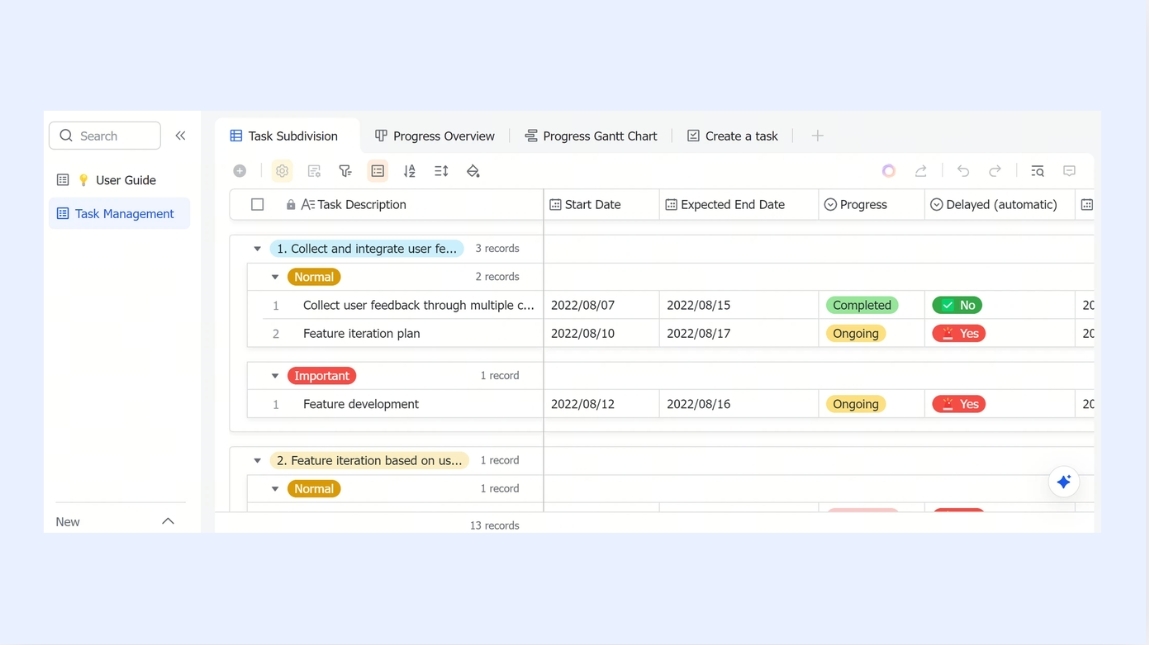Open the fill color paint bucket tool
This screenshot has height=645, width=1149.
(x=473, y=171)
